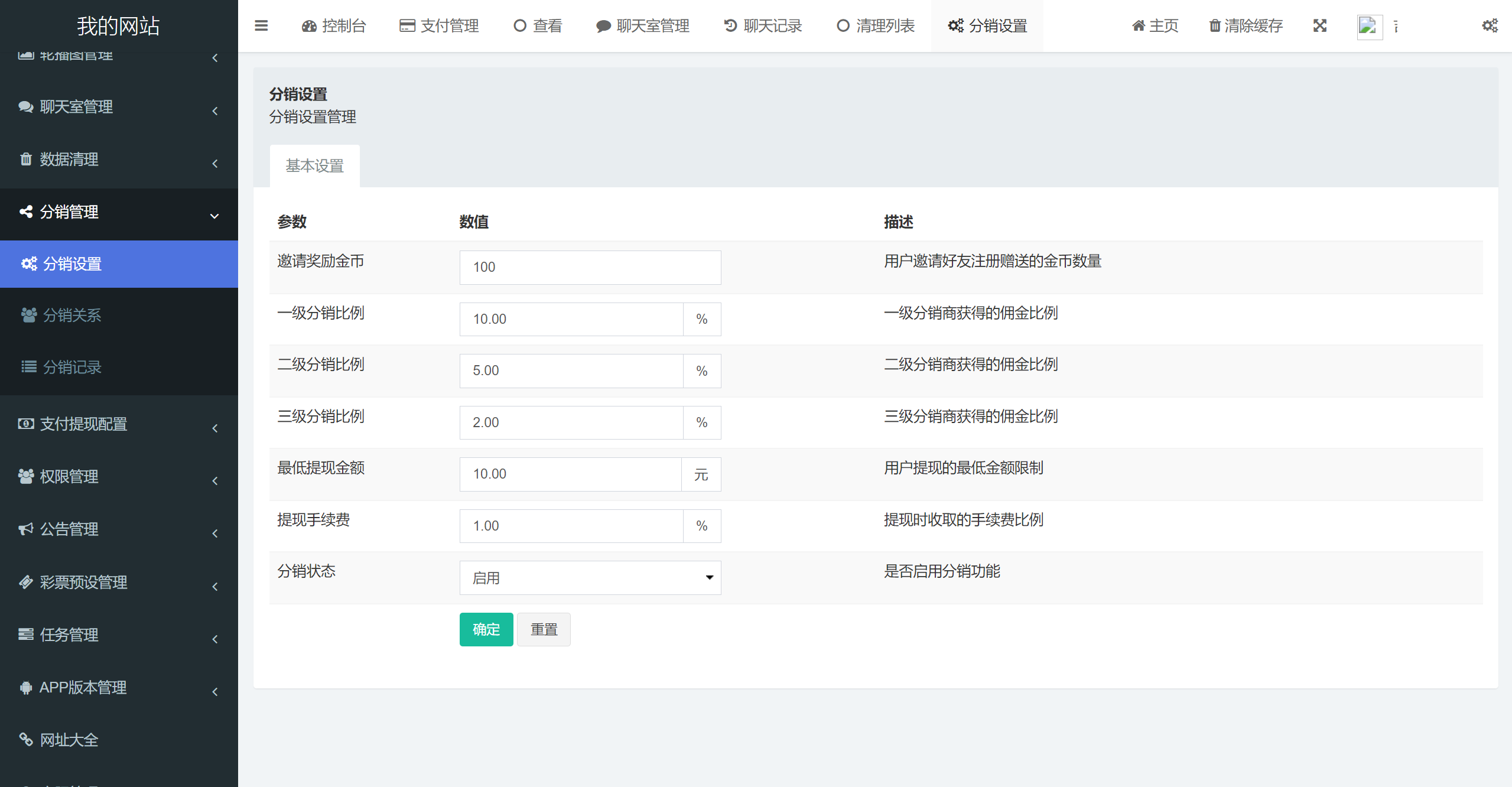Click the 清除缓存 trash icon
This screenshot has height=787, width=1512.
tap(1215, 26)
